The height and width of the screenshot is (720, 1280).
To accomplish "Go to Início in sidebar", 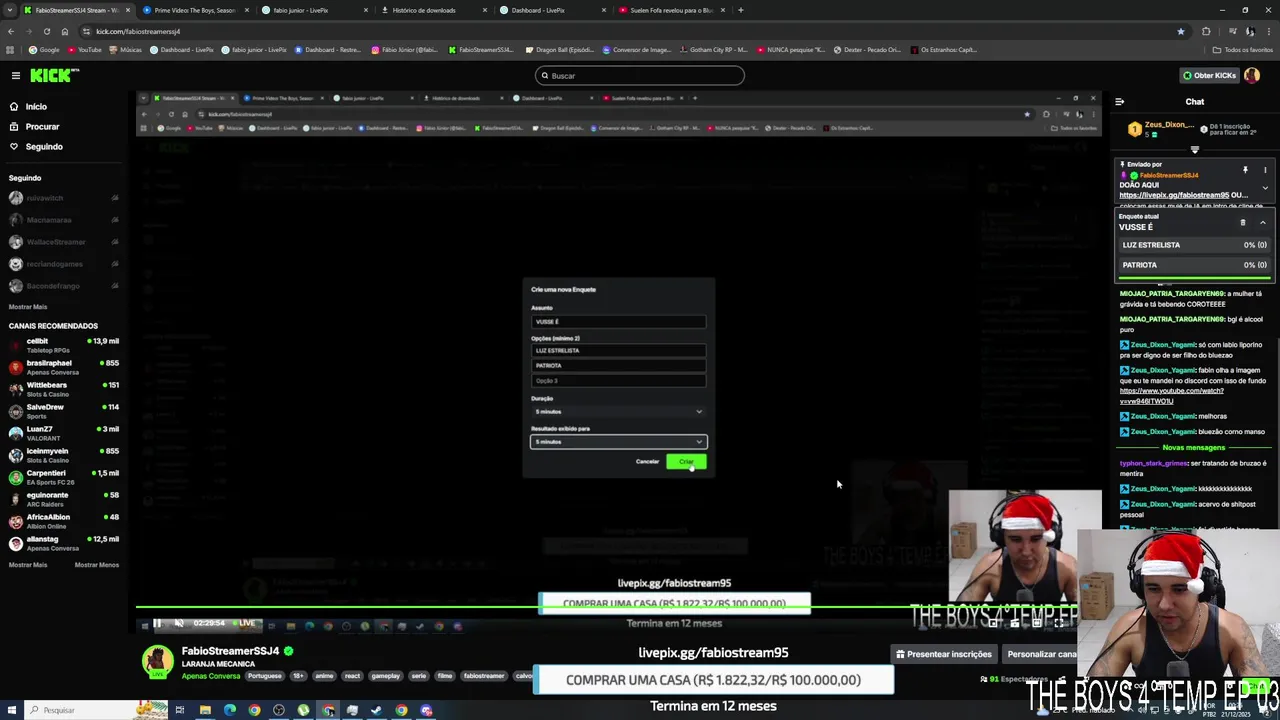I will click(x=36, y=106).
